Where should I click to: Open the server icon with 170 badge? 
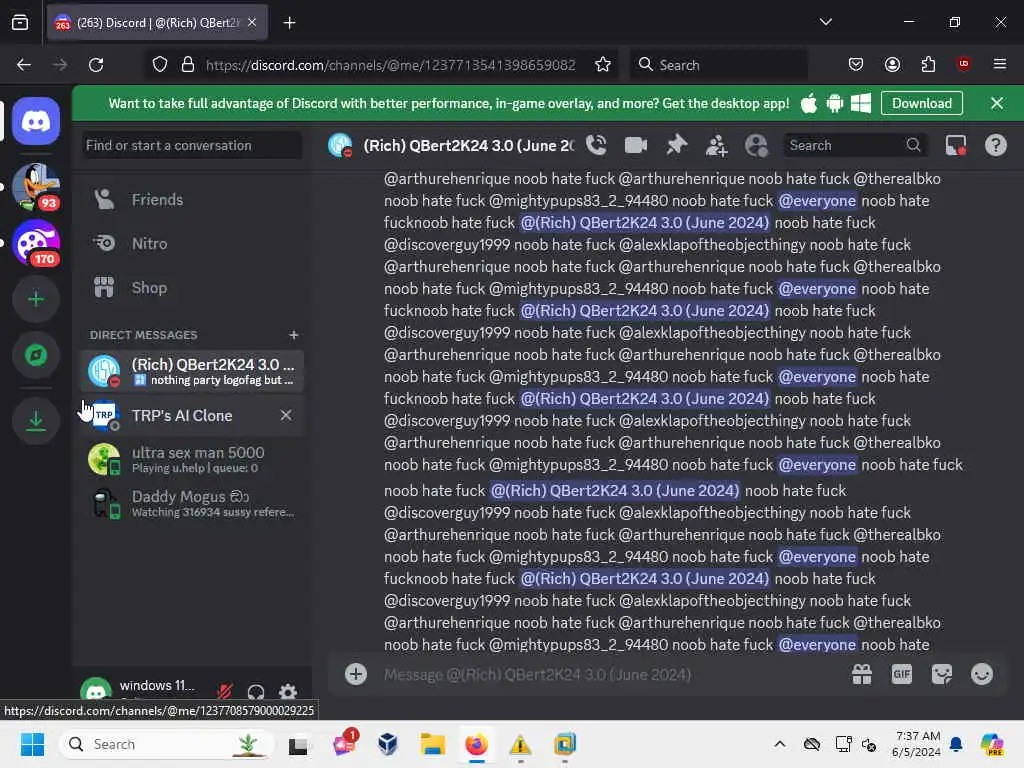36,243
